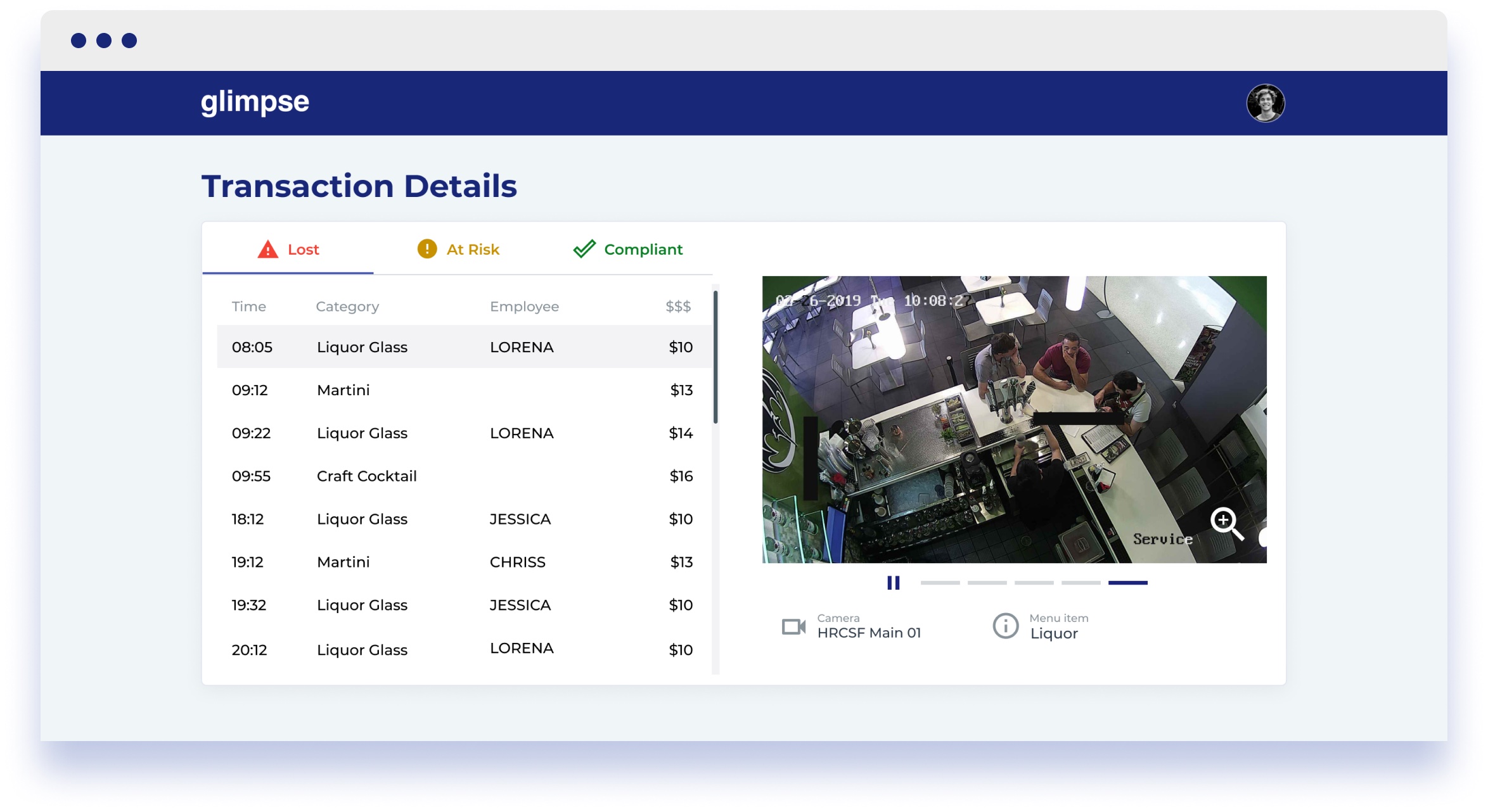The width and height of the screenshot is (1488, 812).
Task: Zoom into the camera footage with magnifier
Action: pos(1227,523)
